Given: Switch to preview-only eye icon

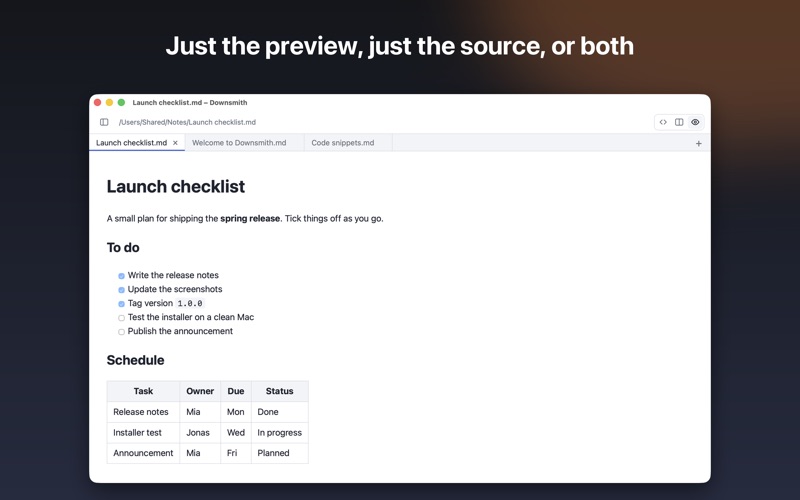Looking at the screenshot, I should 695,122.
